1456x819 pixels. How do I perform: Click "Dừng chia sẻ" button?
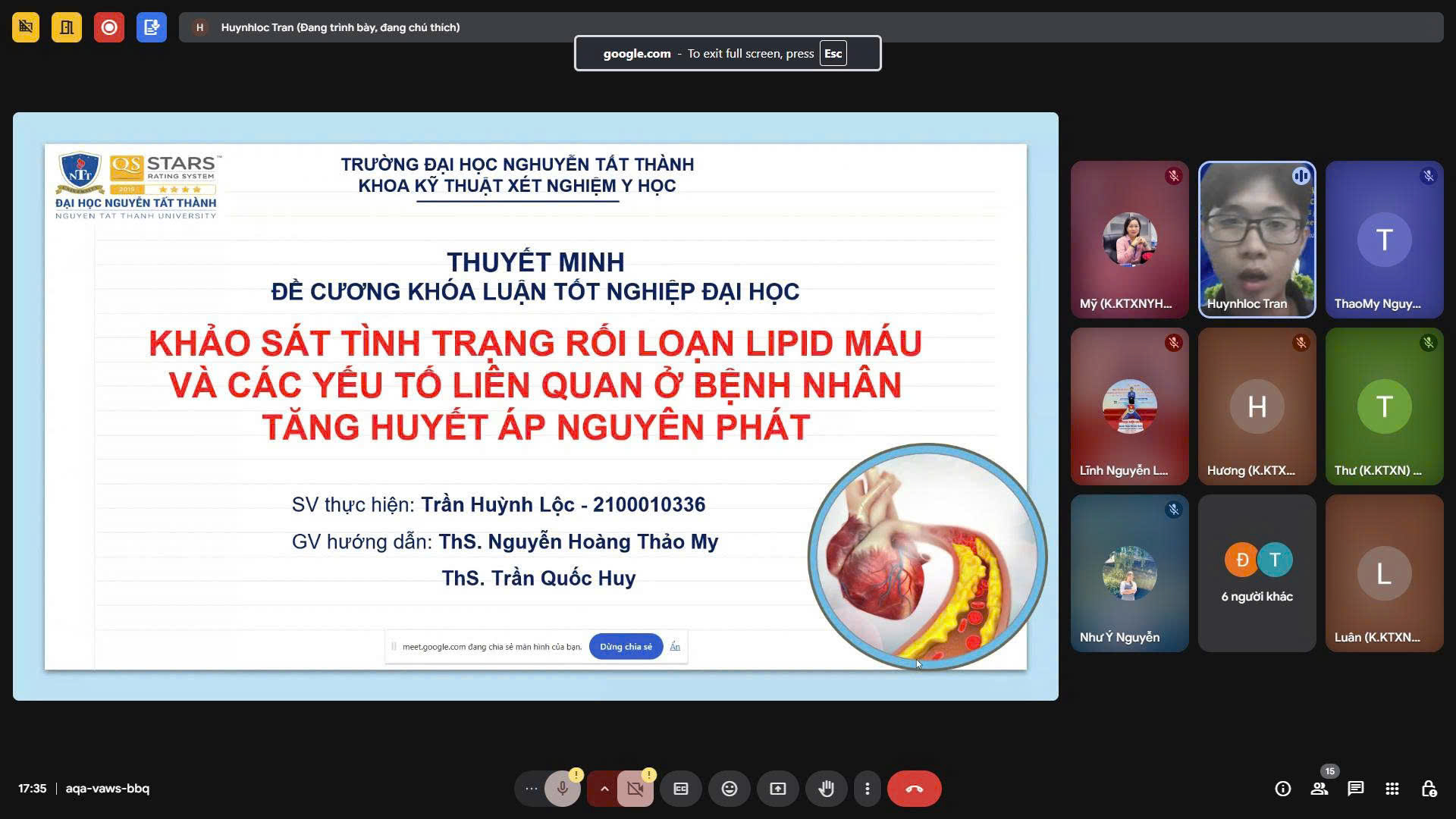coord(626,647)
